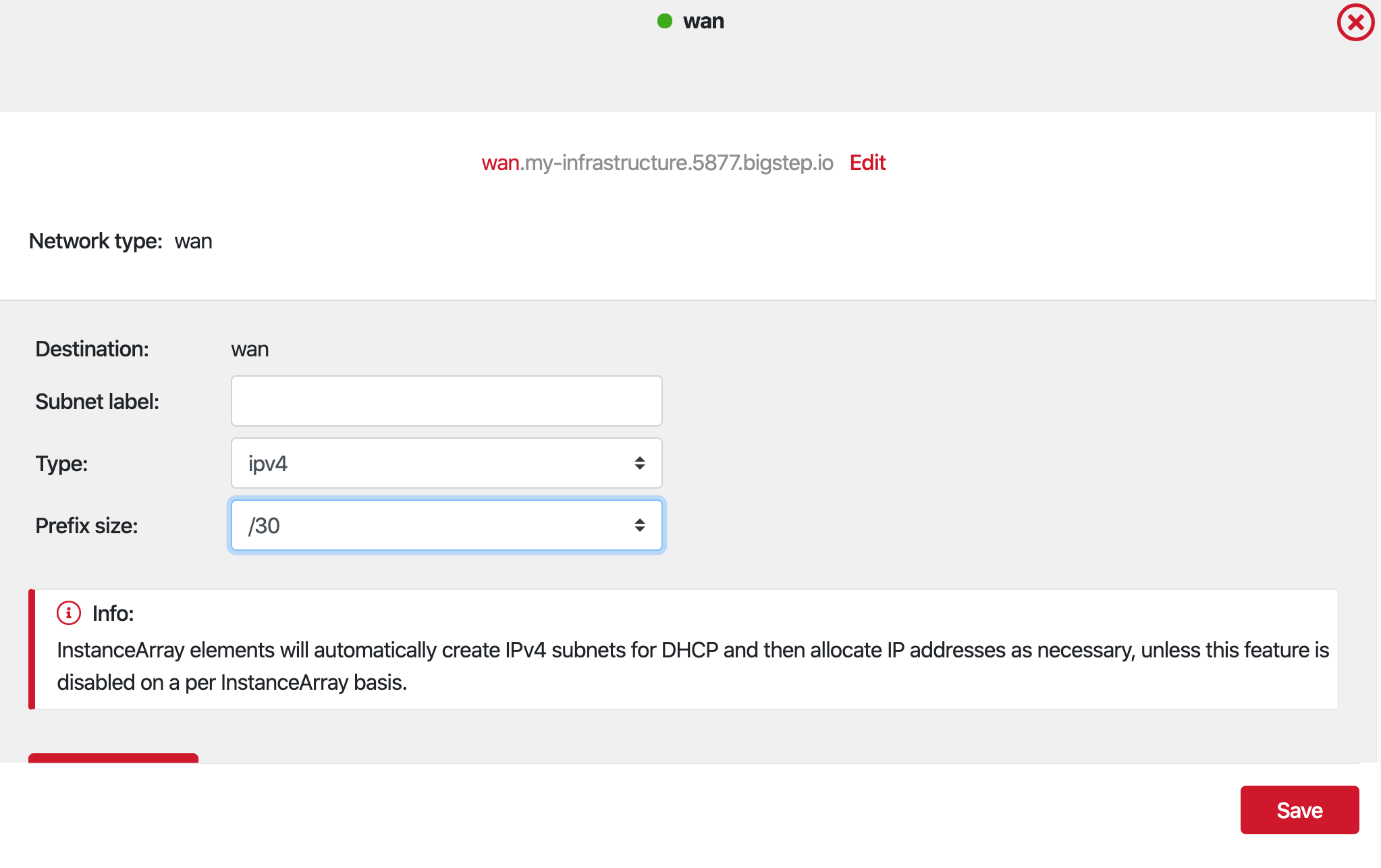
Task: Click the Type field's up-down arrows
Action: pos(639,463)
